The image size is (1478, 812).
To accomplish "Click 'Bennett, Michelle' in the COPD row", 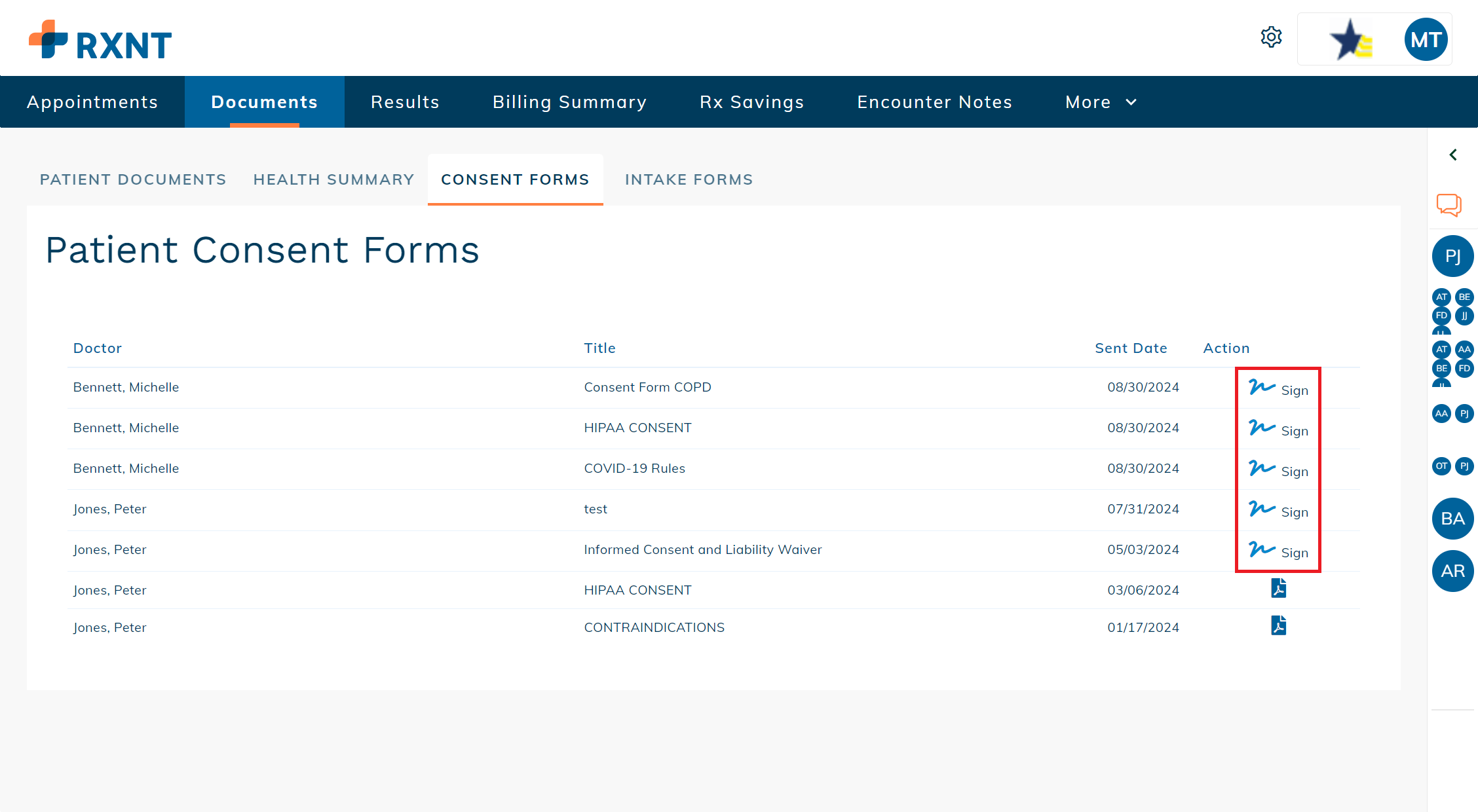I will [x=126, y=387].
